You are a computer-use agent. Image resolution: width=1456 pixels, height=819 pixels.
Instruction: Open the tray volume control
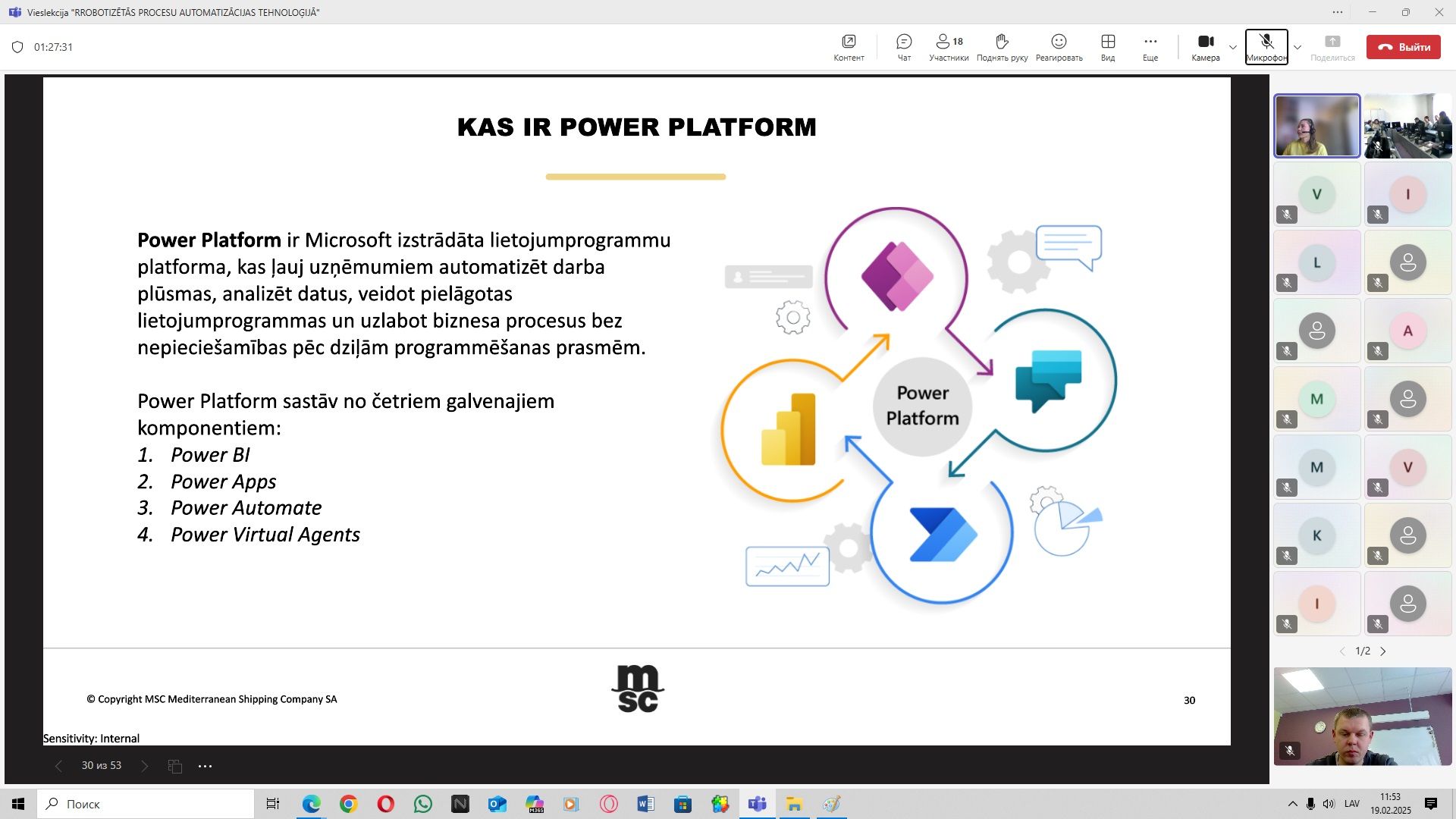click(x=1329, y=804)
